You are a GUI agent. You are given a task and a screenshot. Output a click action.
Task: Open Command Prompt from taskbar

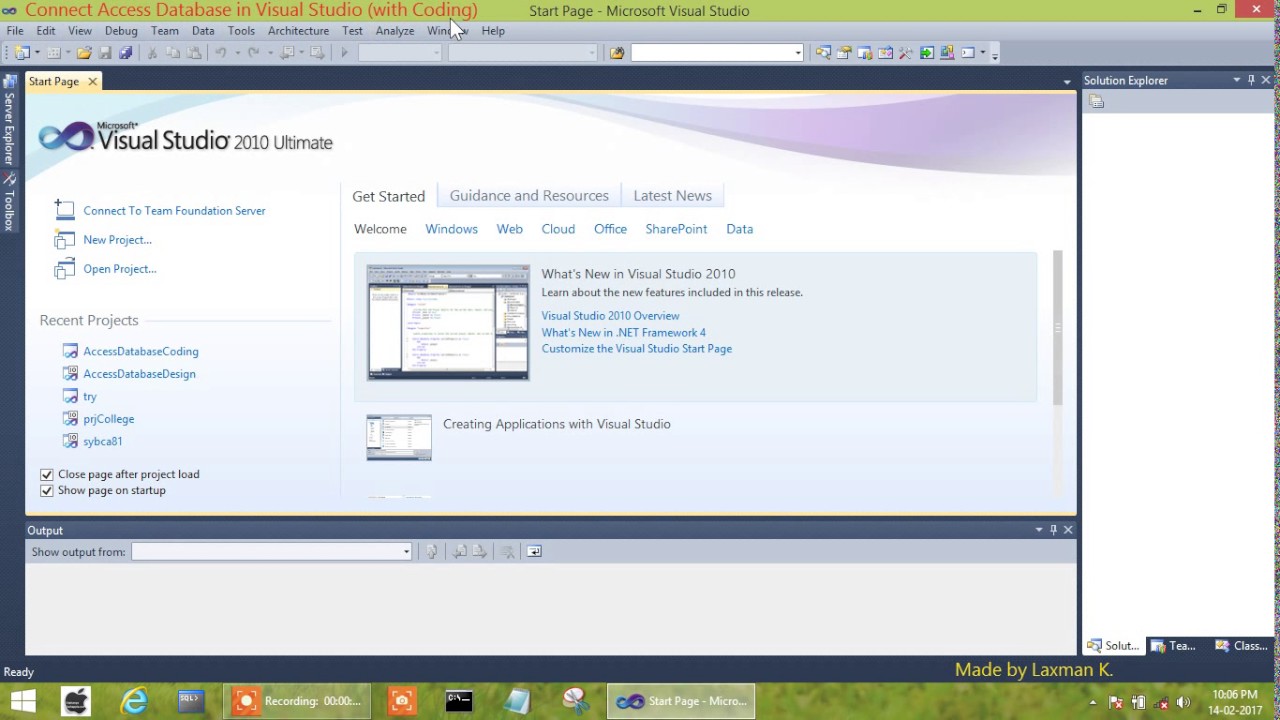click(459, 701)
